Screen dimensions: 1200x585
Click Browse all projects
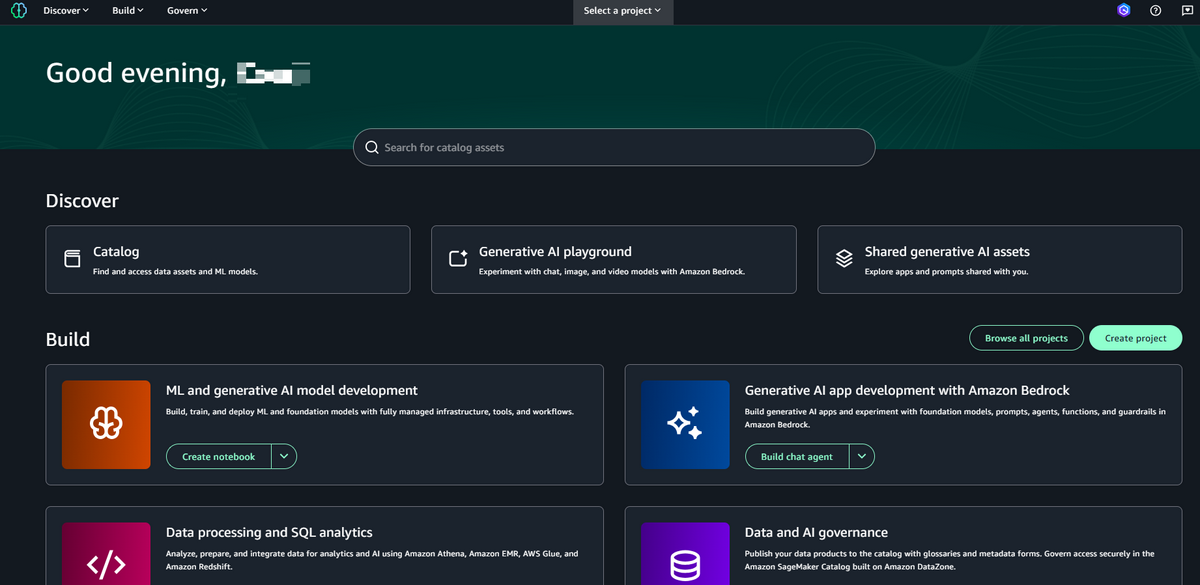pyautogui.click(x=1026, y=338)
